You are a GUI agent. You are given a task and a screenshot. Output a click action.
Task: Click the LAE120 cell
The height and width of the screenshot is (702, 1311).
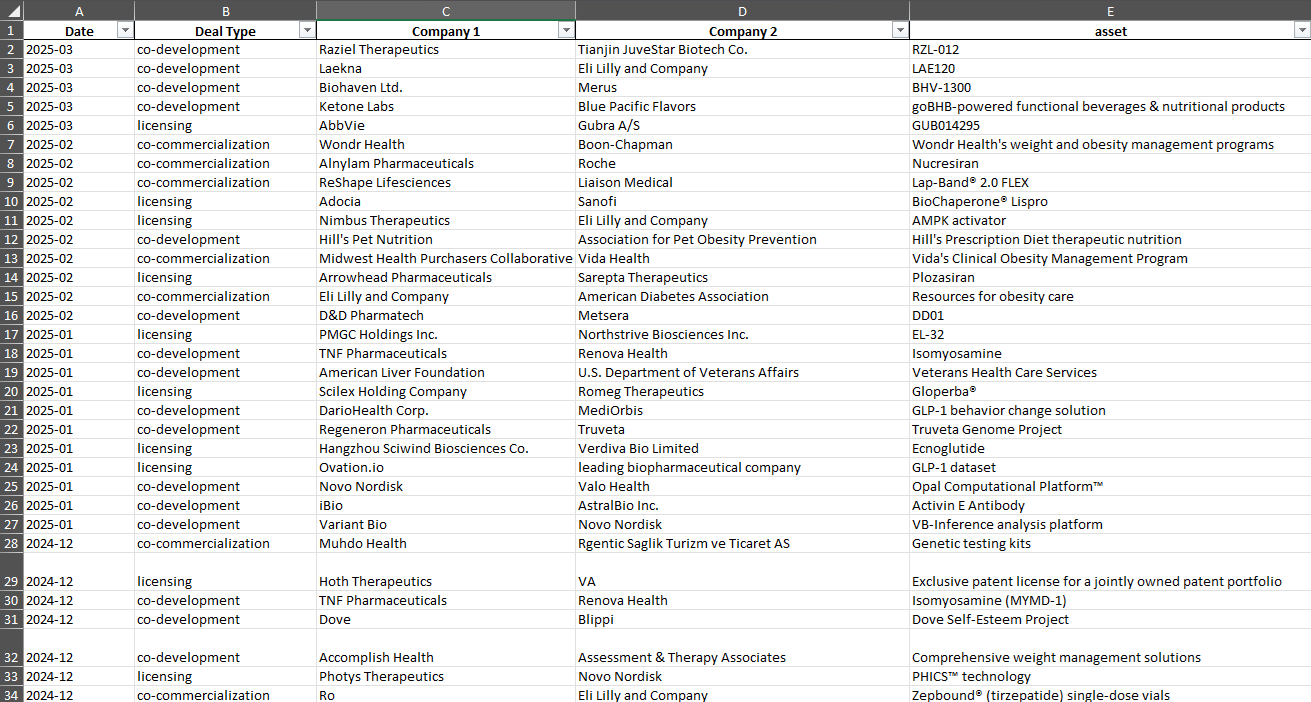pos(1110,69)
